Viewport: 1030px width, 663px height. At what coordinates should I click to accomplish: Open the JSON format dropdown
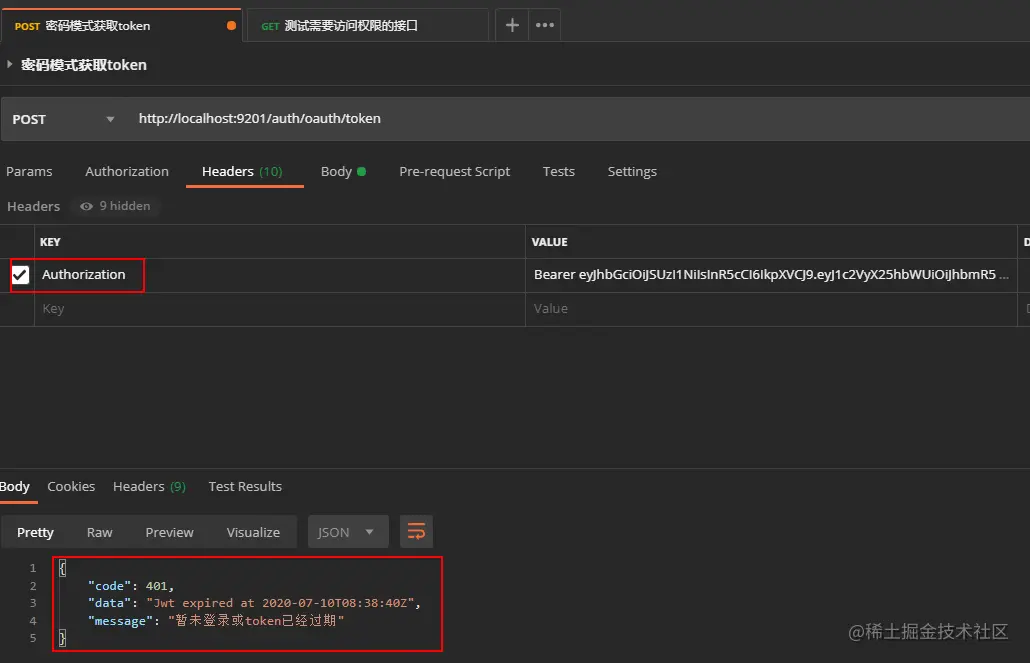pyautogui.click(x=347, y=532)
